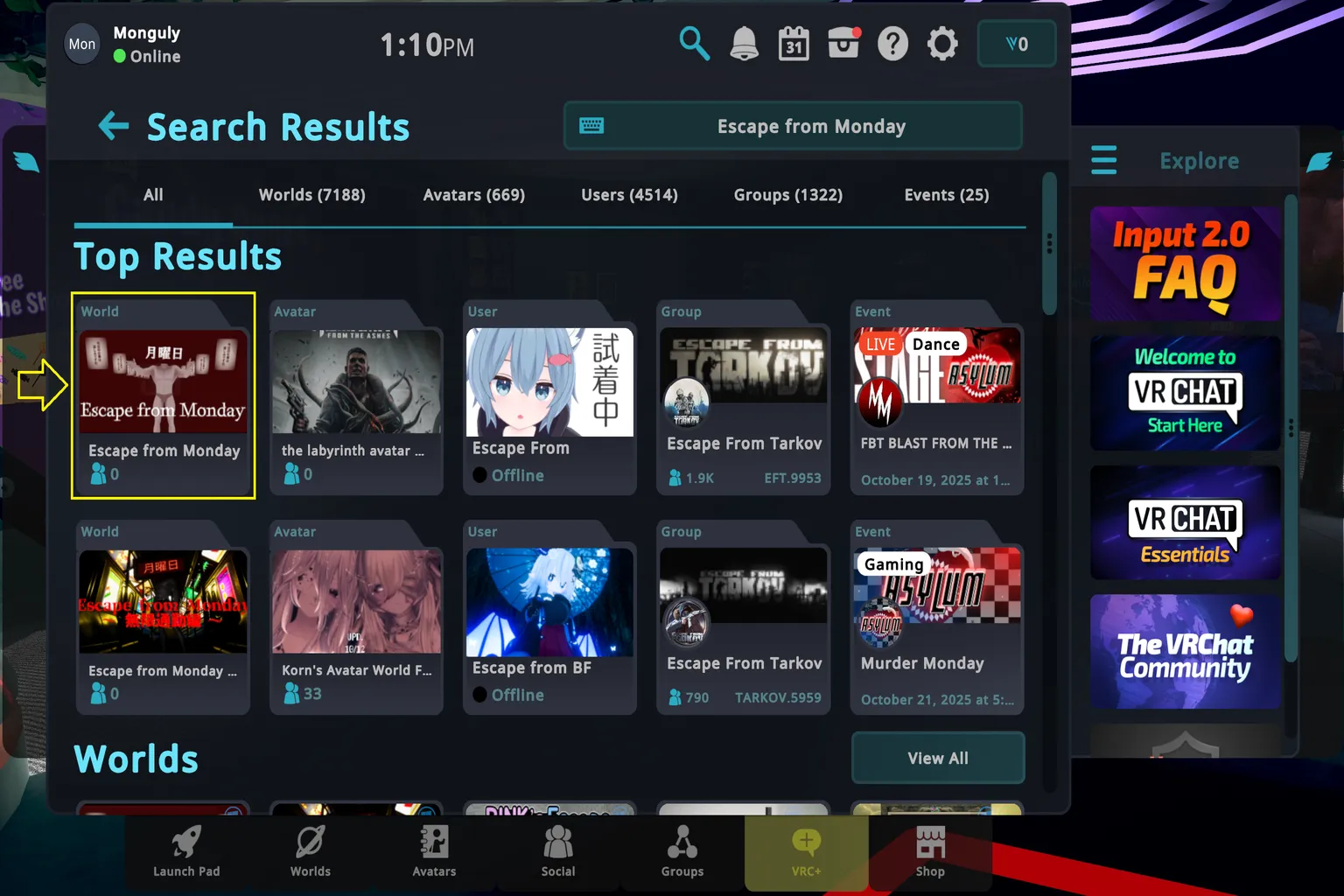The height and width of the screenshot is (896, 1344).
Task: Switch to Events (25) tab
Action: pos(947,195)
